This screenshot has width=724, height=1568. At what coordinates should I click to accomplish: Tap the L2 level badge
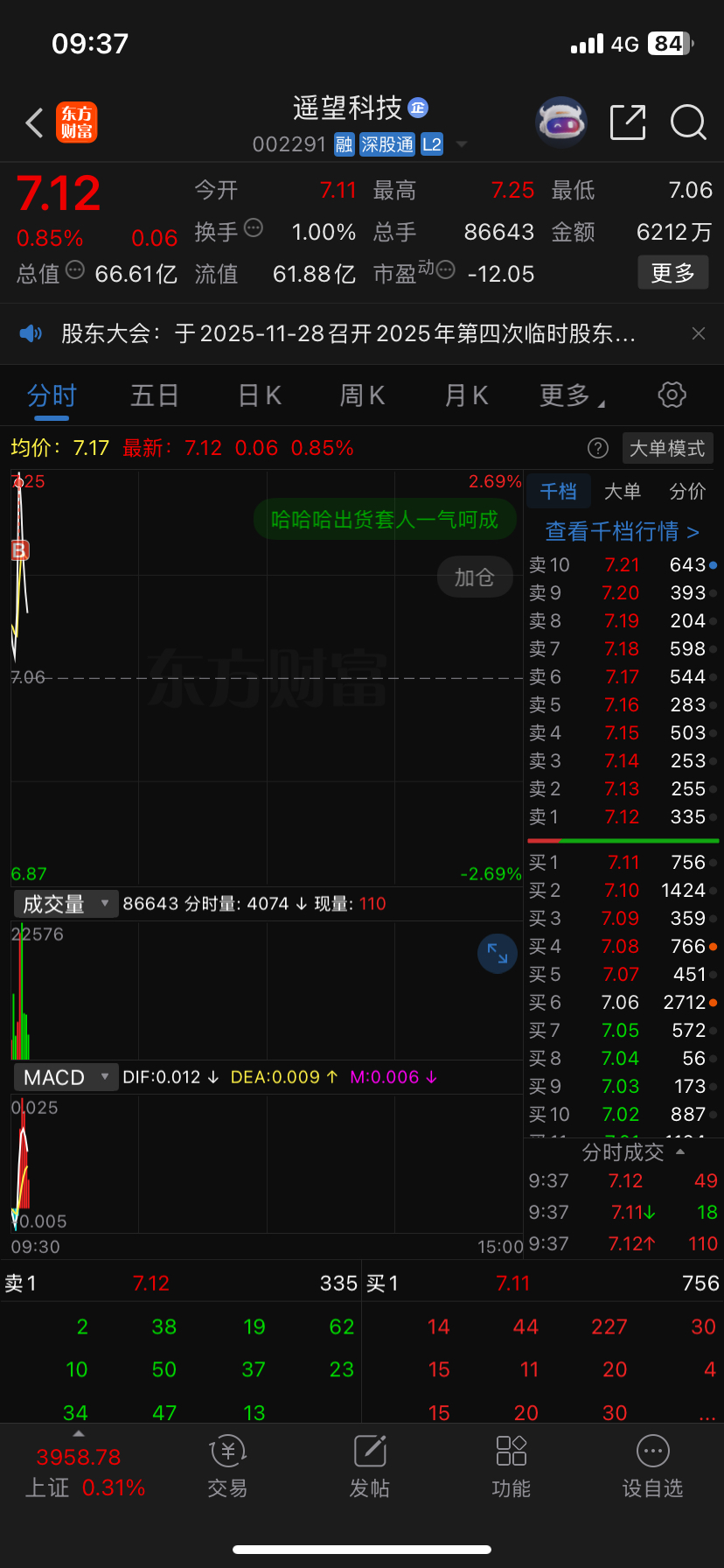pyautogui.click(x=432, y=144)
